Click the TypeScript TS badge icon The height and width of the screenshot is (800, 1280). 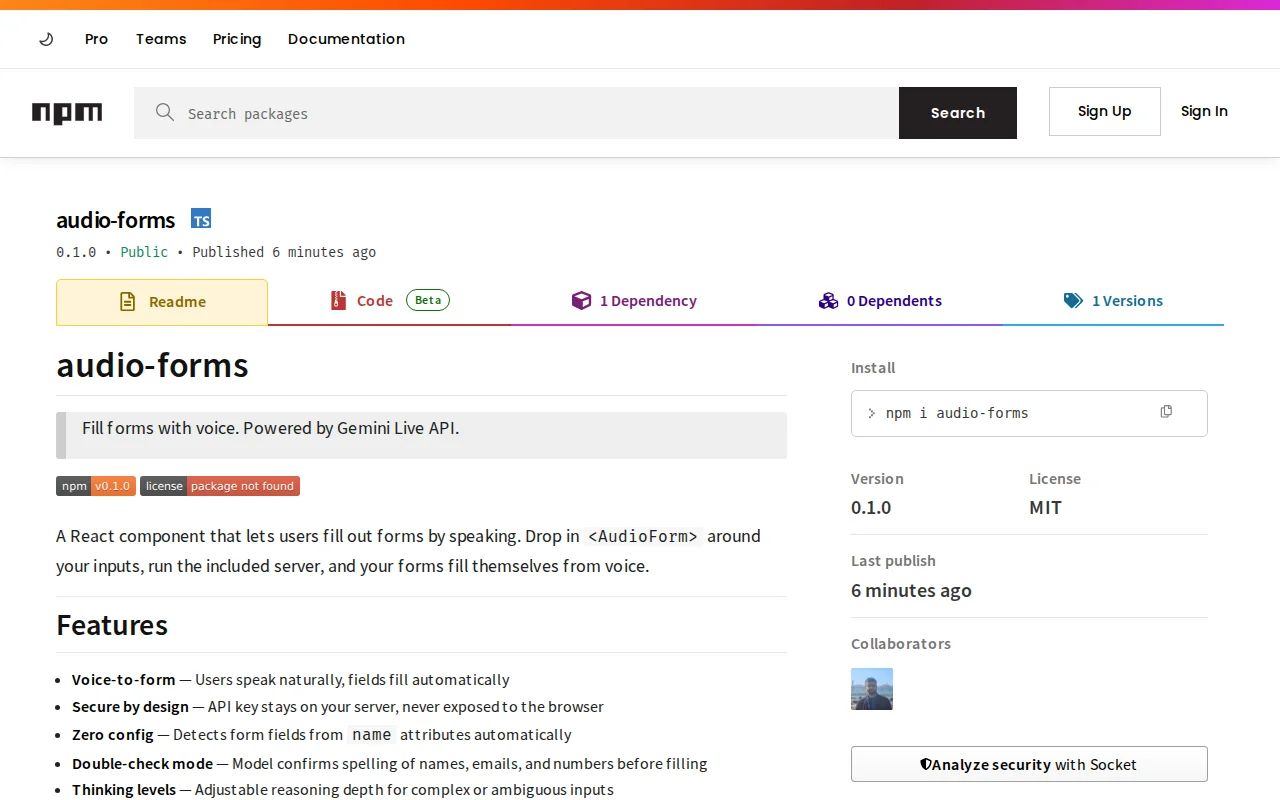[201, 220]
